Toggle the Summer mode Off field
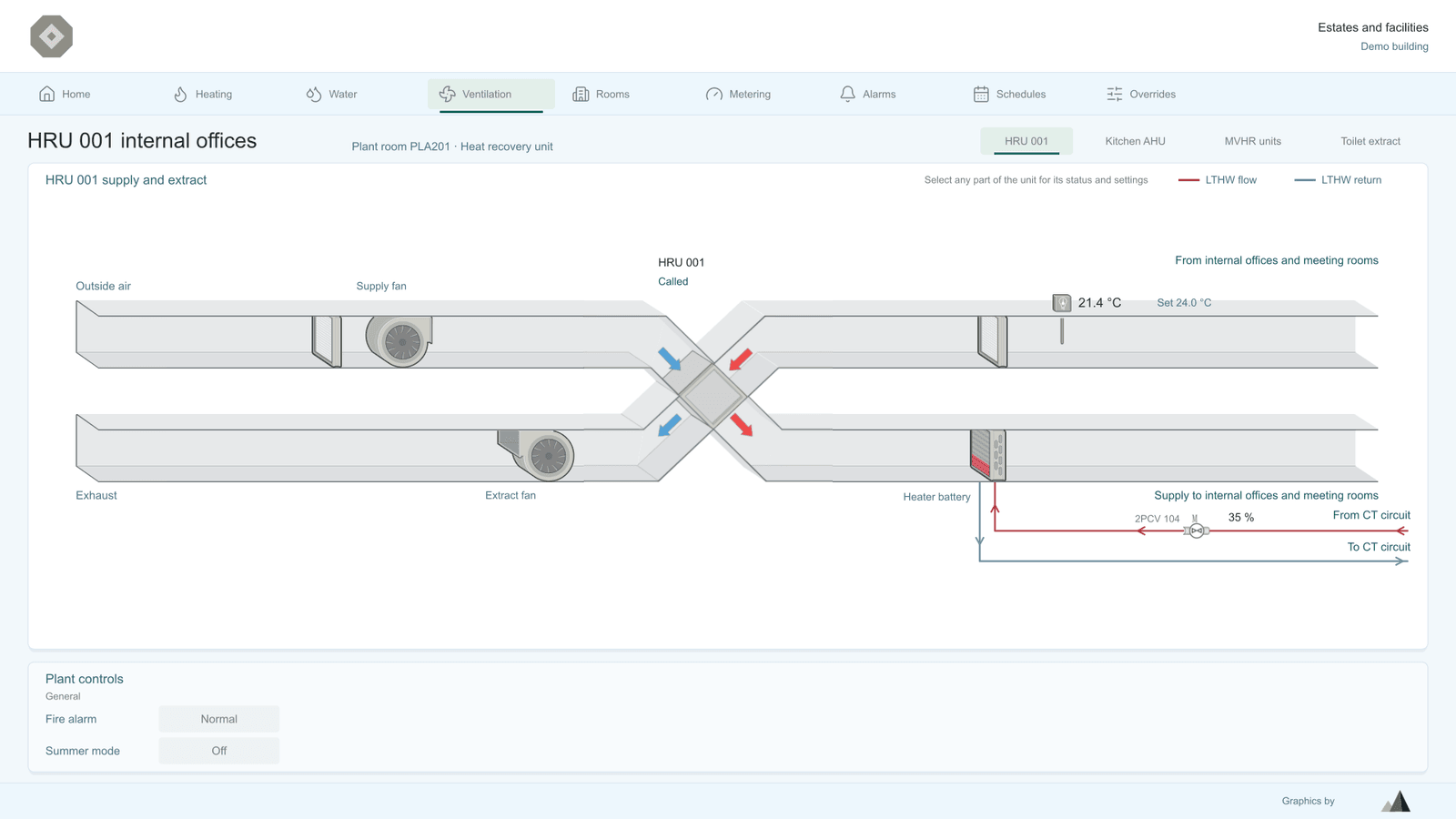The width and height of the screenshot is (1456, 819). point(219,751)
